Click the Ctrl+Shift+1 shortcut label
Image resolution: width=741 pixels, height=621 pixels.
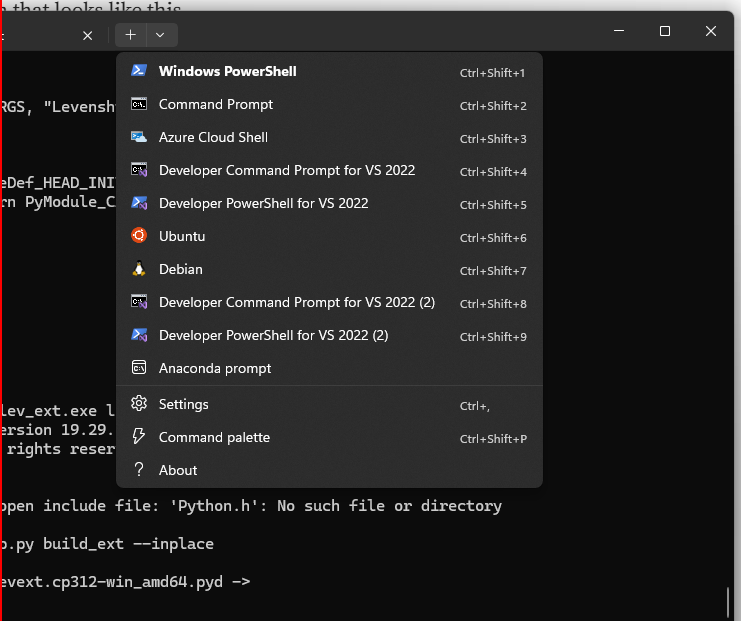point(492,73)
